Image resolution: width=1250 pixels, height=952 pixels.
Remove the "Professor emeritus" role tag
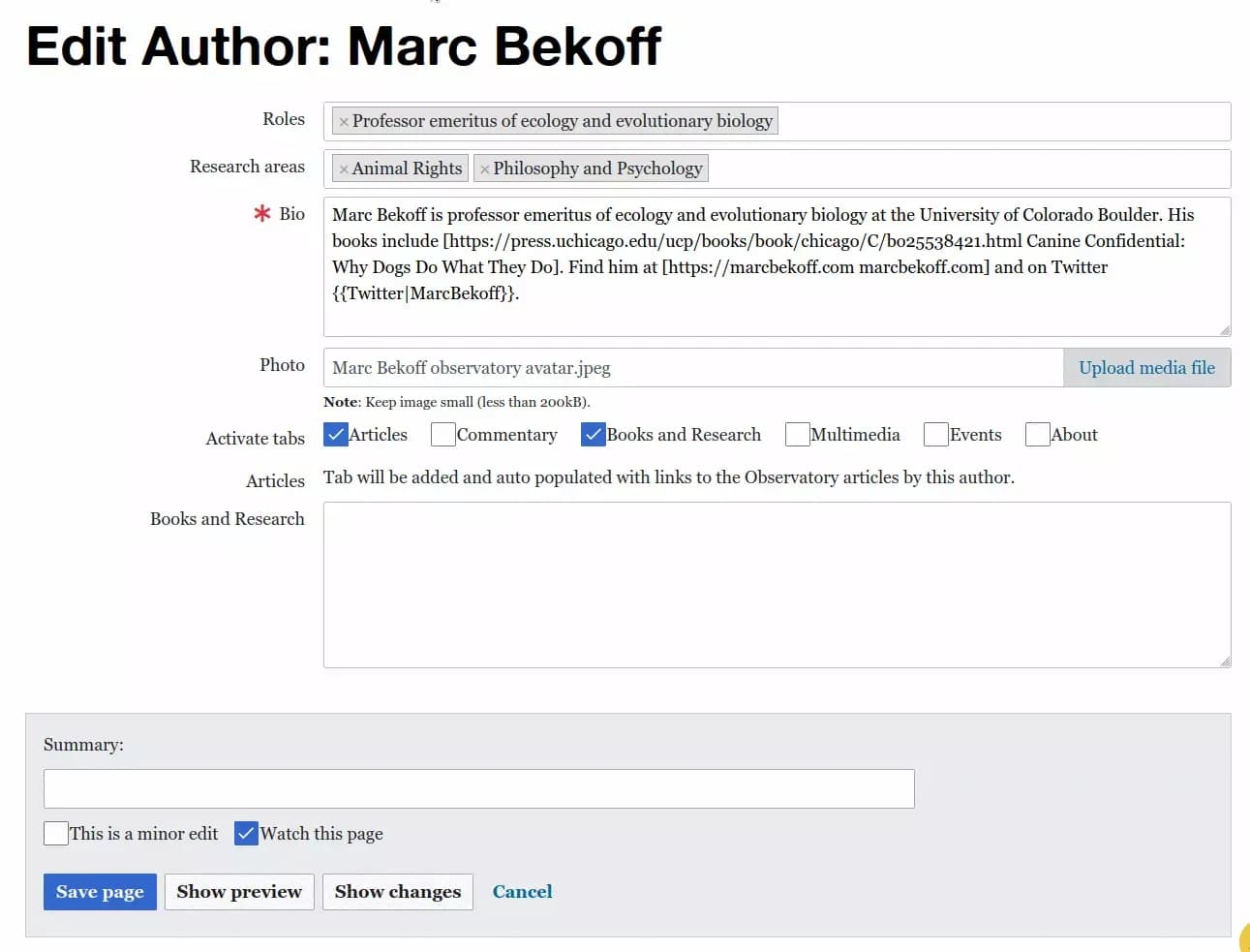click(346, 120)
